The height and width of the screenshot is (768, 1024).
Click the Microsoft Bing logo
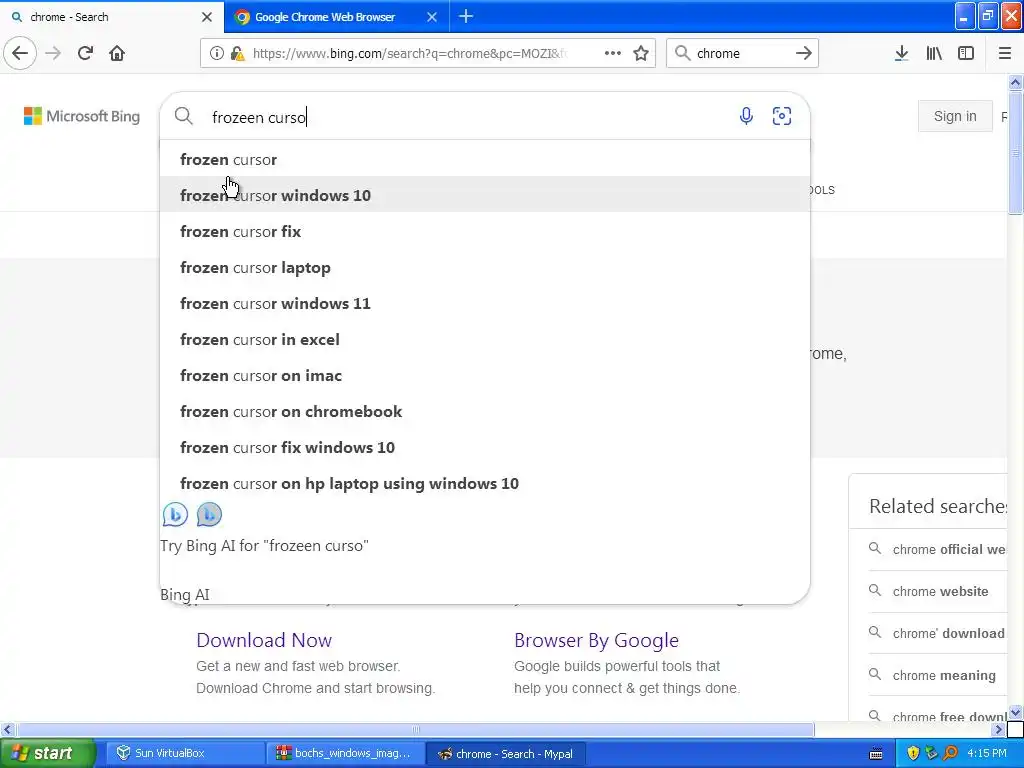[x=82, y=116]
